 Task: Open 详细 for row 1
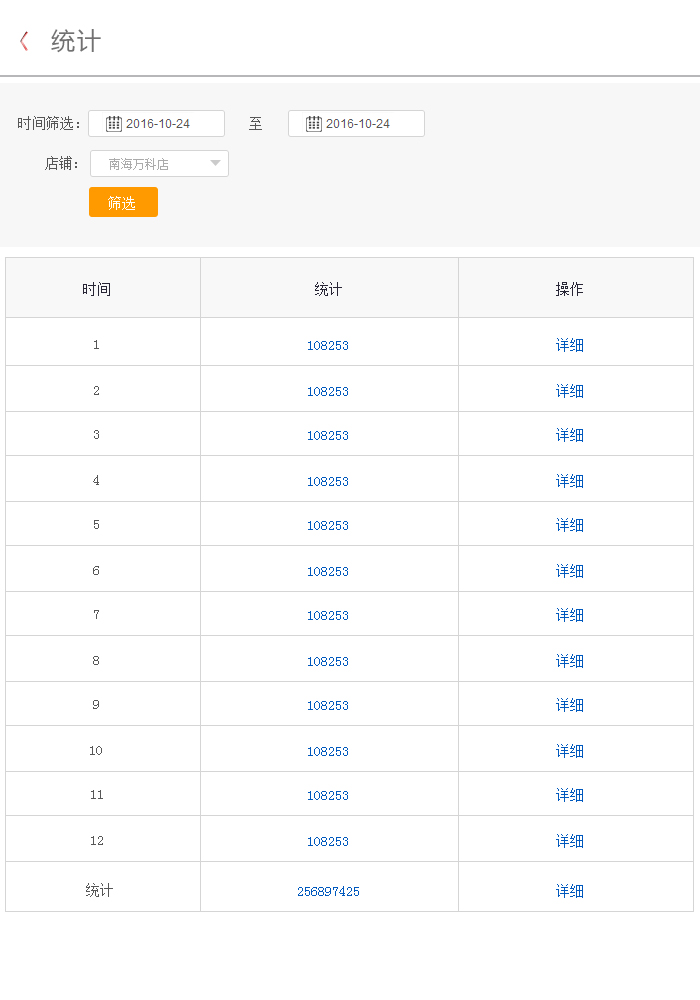[x=569, y=345]
